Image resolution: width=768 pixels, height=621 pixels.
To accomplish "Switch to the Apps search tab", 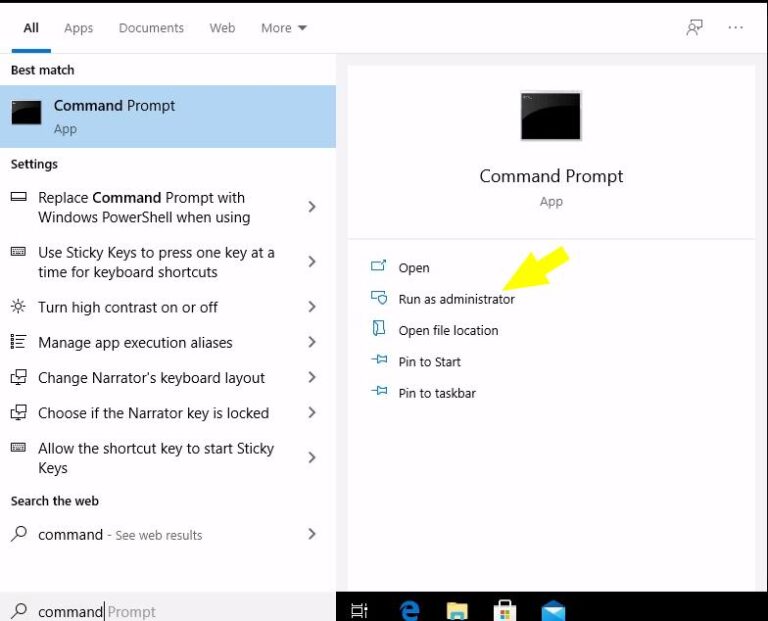I will (78, 28).
